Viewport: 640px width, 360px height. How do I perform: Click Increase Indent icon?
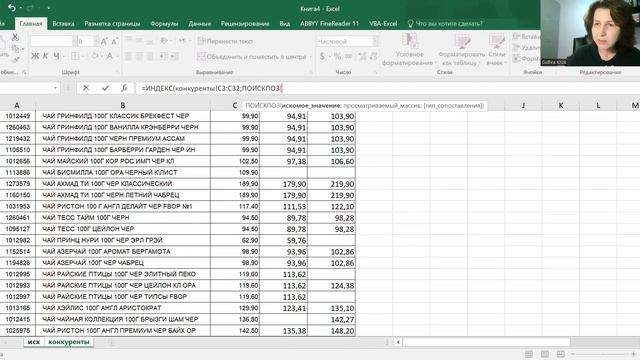[174, 56]
